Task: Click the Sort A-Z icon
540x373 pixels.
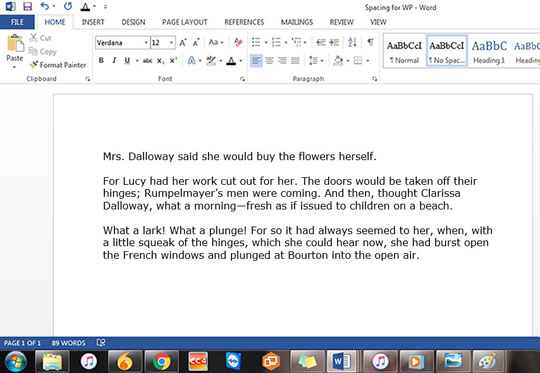Action: pyautogui.click(x=352, y=42)
